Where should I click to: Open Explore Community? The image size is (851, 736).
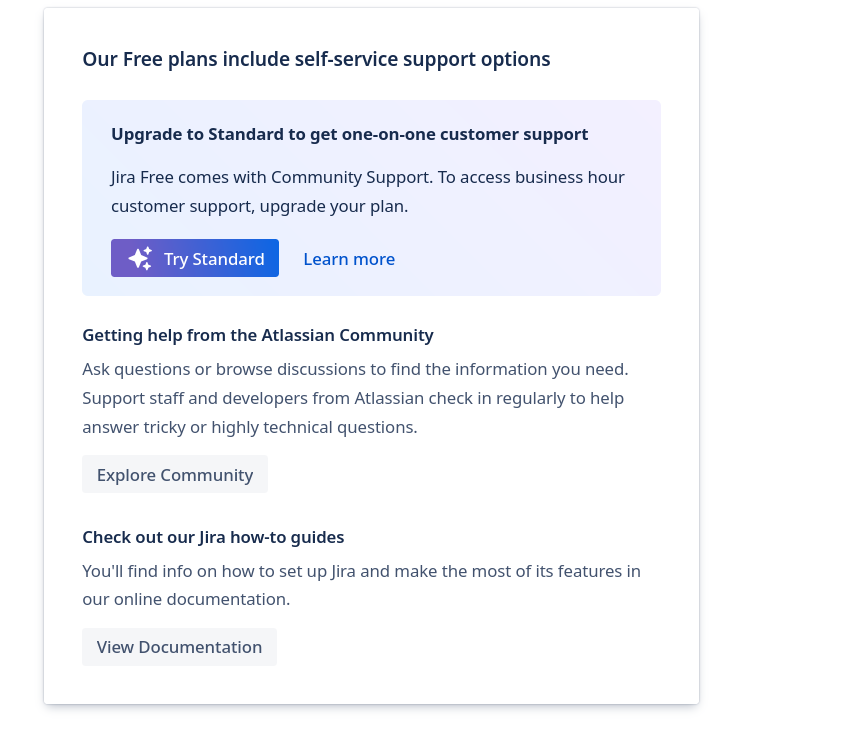pyautogui.click(x=175, y=474)
